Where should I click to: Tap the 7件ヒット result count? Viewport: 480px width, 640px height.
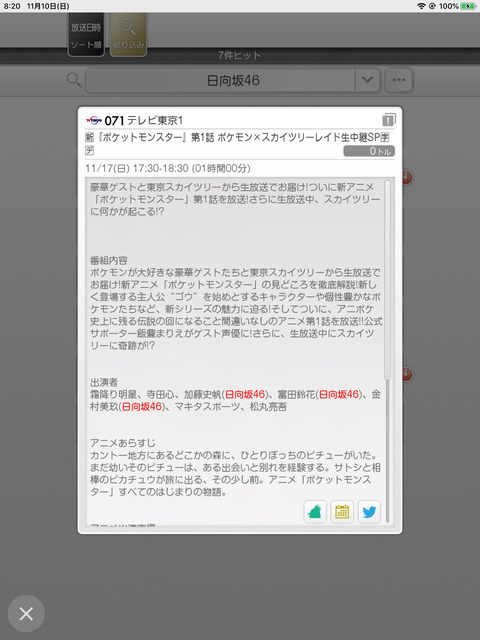[x=239, y=56]
